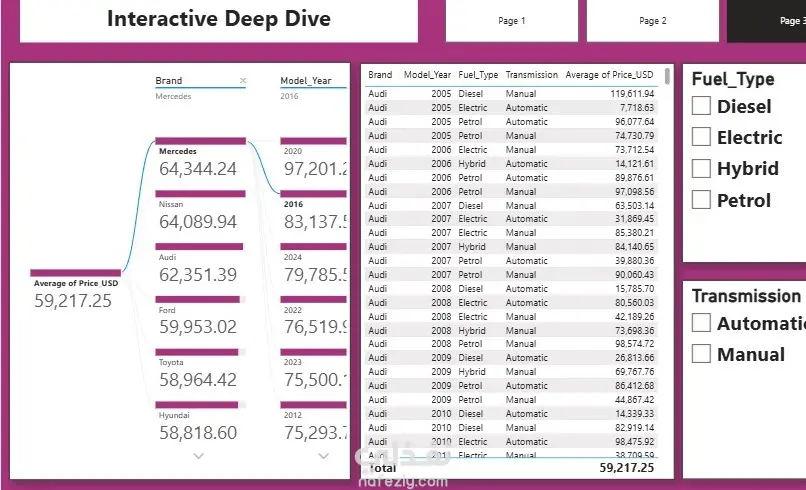Viewport: 806px width, 490px height.
Task: Expand more brands with the down chevron
Action: (x=198, y=456)
